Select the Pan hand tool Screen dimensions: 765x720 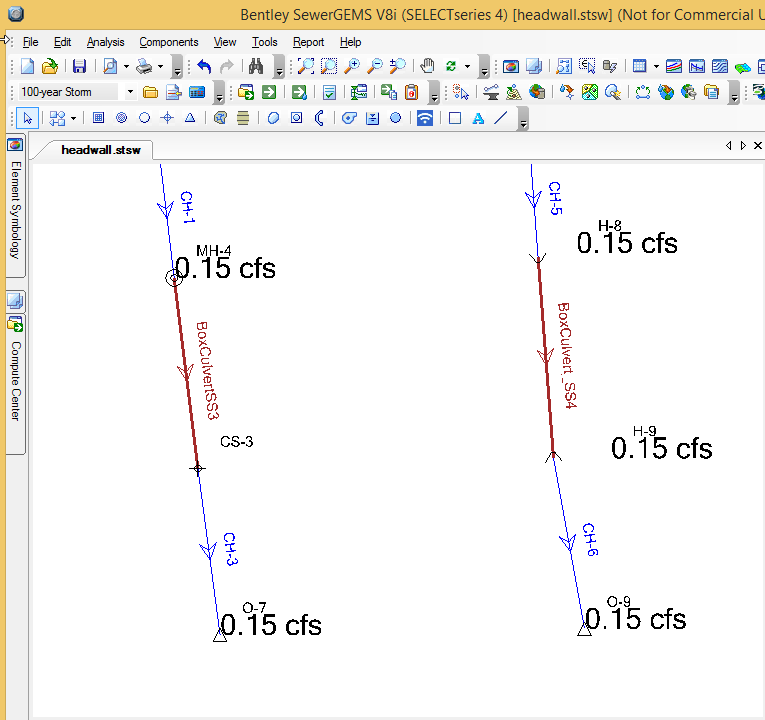(428, 67)
